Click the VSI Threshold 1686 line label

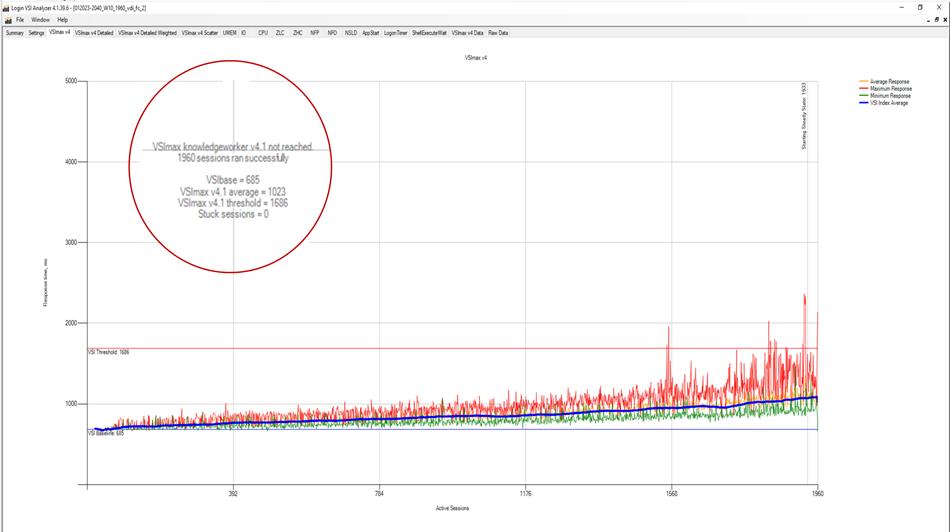coord(109,352)
